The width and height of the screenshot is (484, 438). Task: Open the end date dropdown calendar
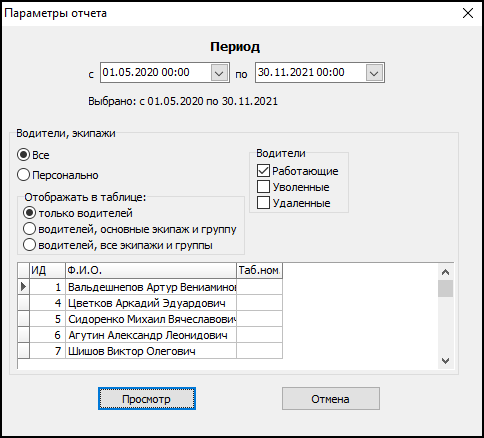[x=374, y=73]
